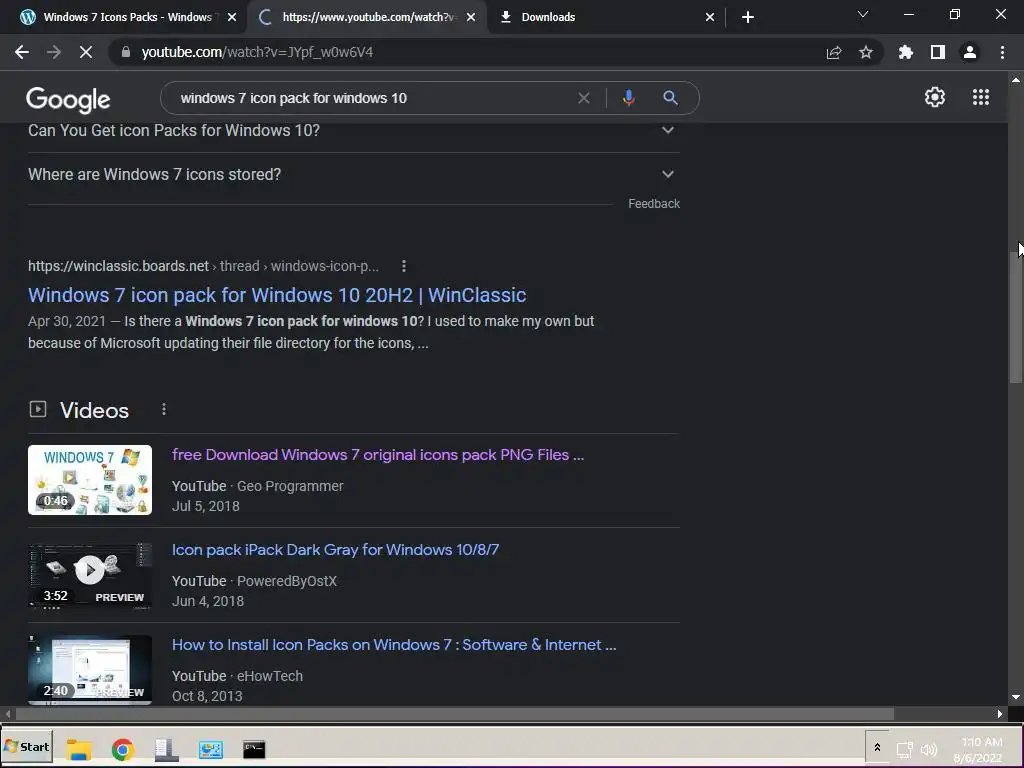Open 'How to Install Icon Packs' video link
Viewport: 1024px width, 768px height.
click(394, 645)
